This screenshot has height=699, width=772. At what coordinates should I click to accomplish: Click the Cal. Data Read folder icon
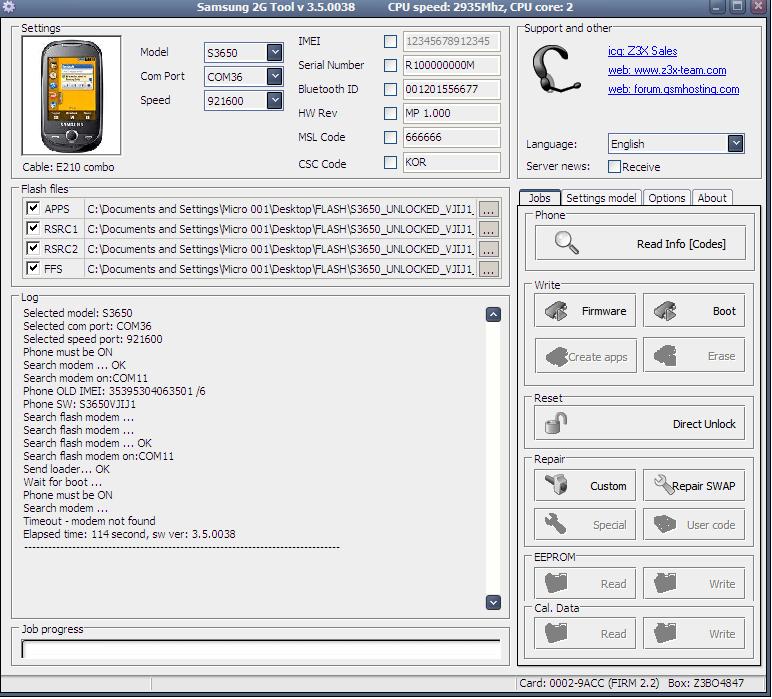[x=556, y=634]
